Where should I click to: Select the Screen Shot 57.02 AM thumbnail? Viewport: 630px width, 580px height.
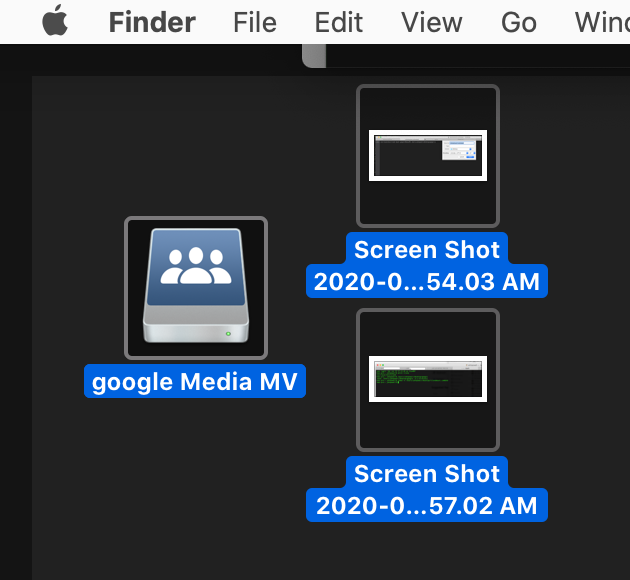point(428,380)
